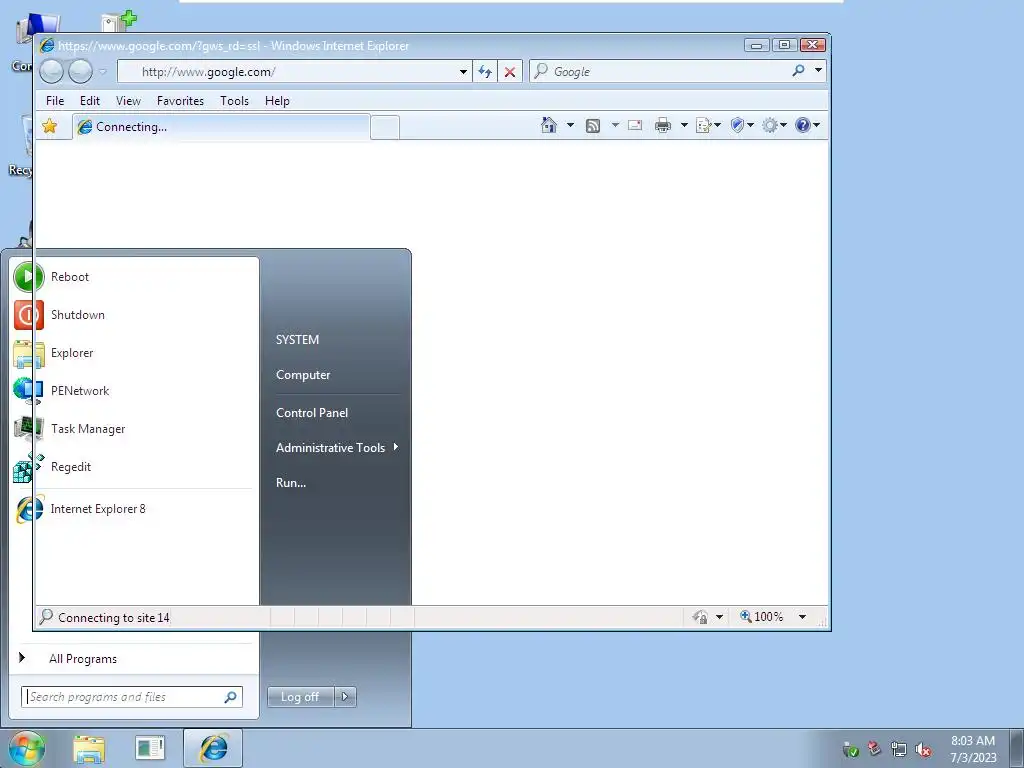Click the security zone lock icon in status bar
Viewport: 1024px width, 768px height.
click(x=701, y=617)
